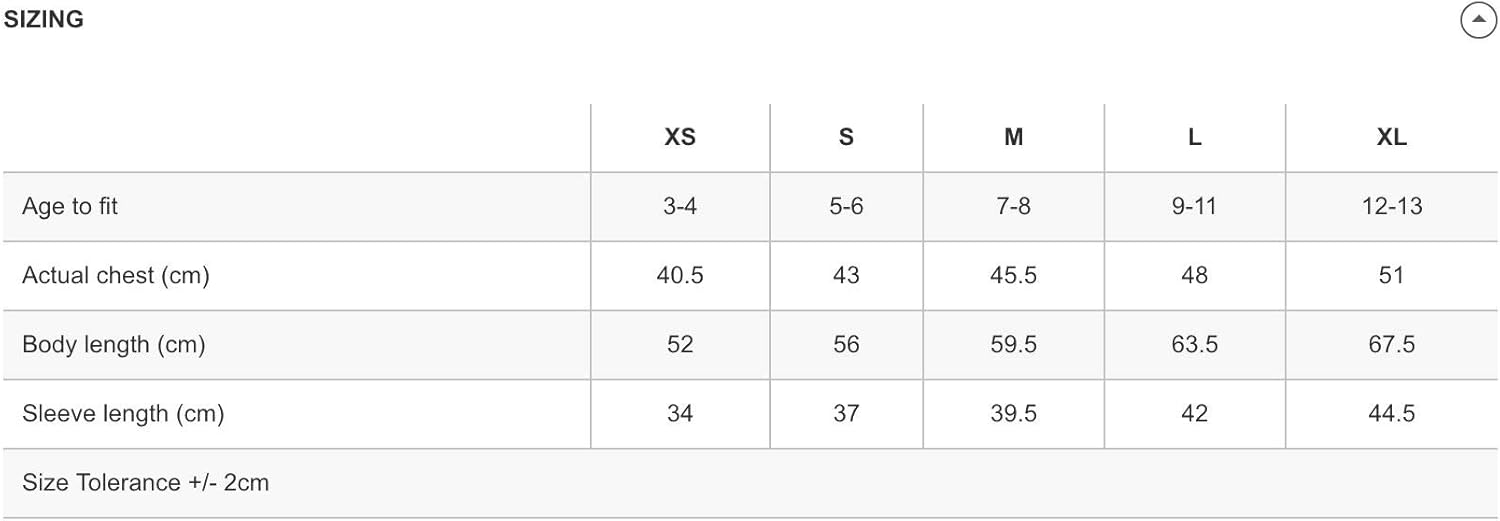Click chest value 51 for XL
The height and width of the screenshot is (521, 1500).
(x=1391, y=276)
